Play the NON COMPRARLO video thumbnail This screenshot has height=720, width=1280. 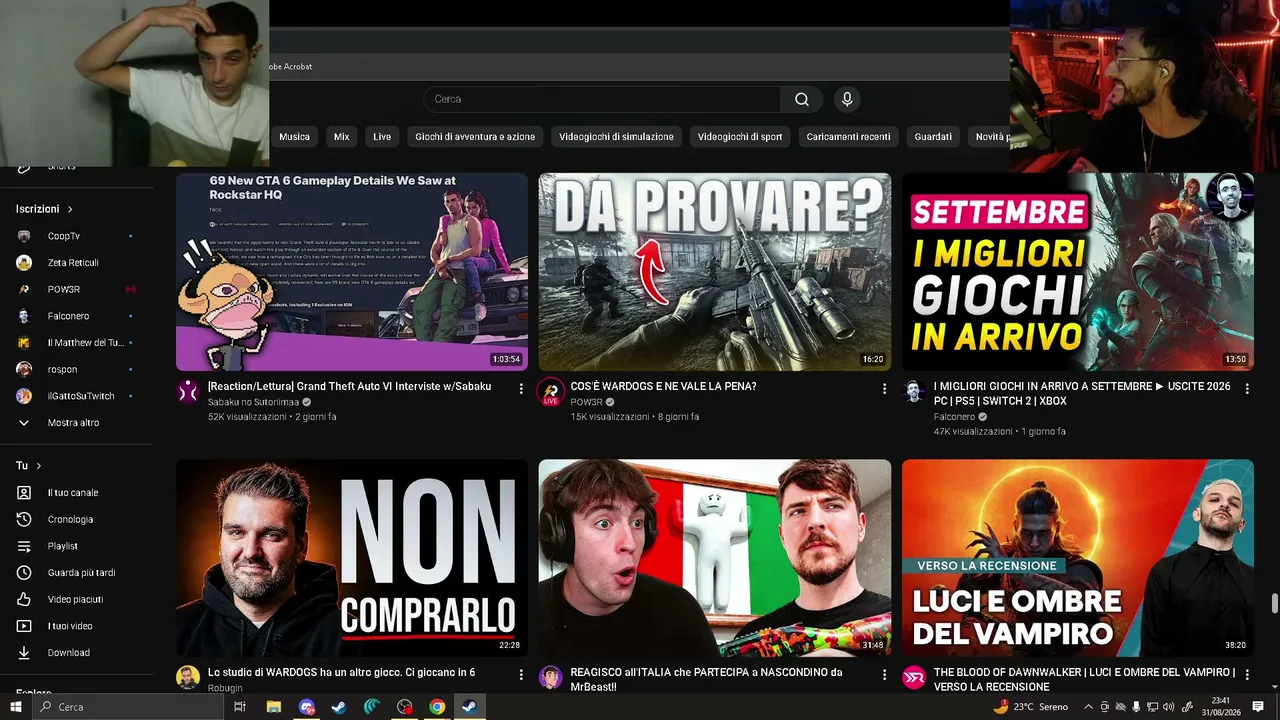click(352, 558)
